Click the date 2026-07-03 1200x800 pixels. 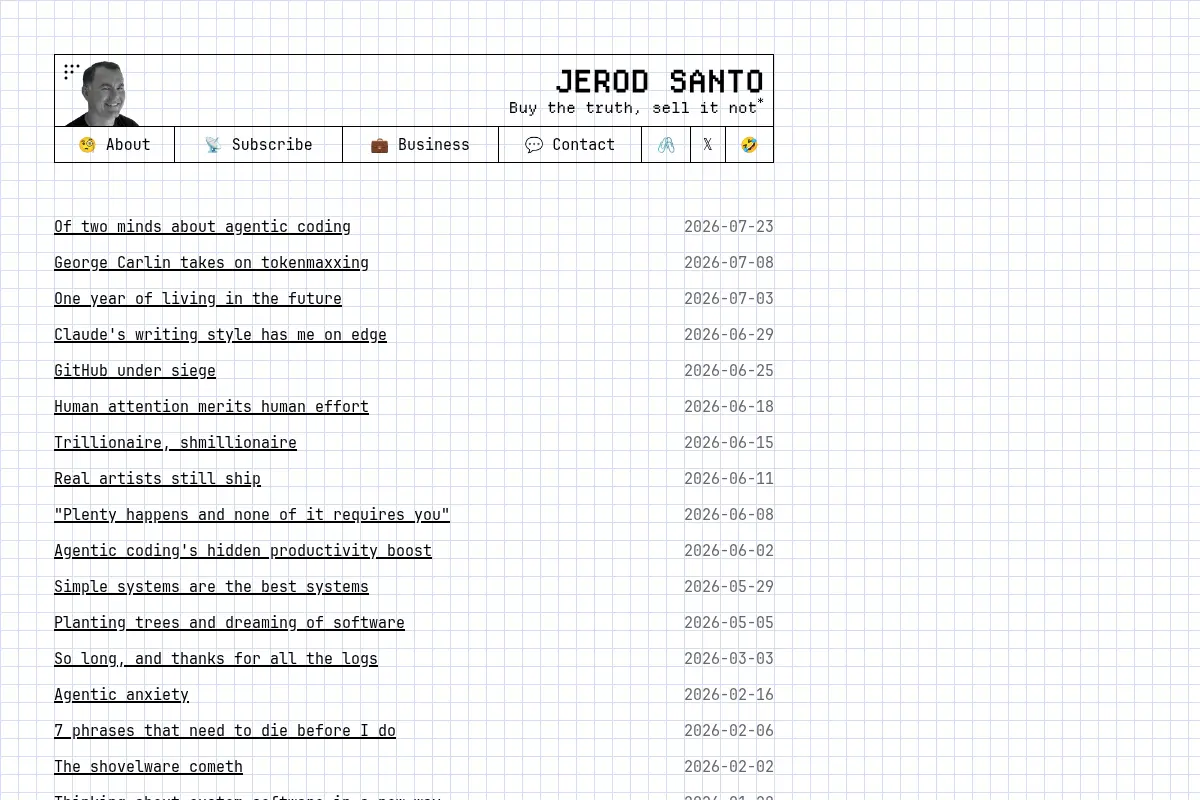(729, 299)
